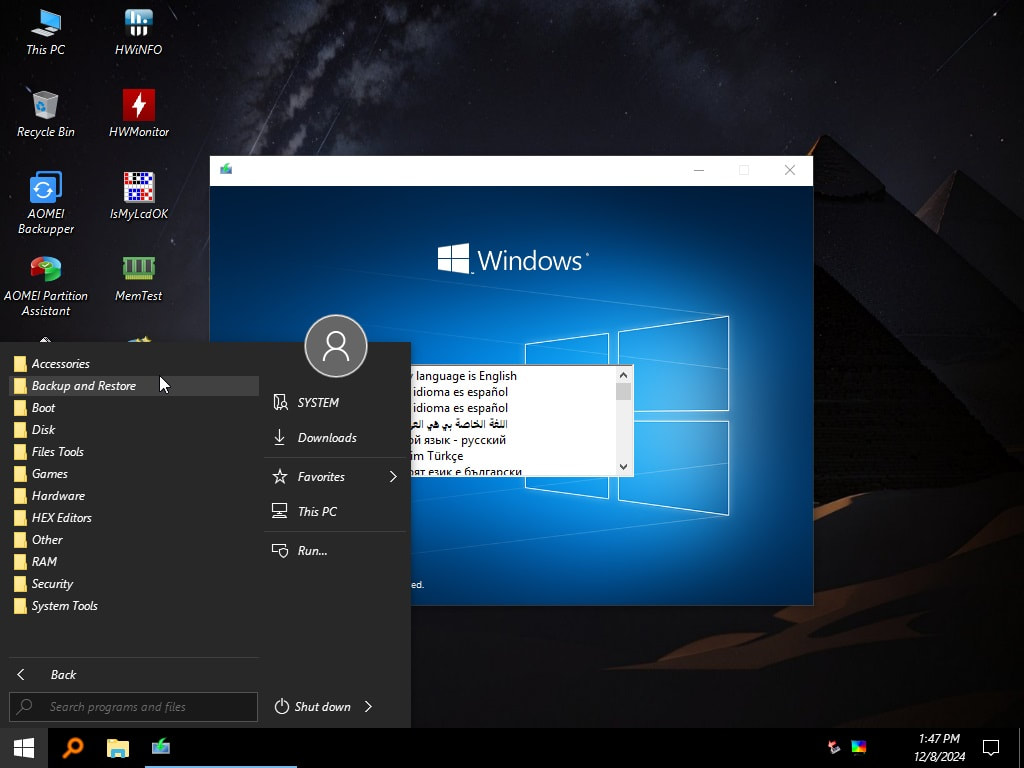Open the SYSTEM user folder
The width and height of the screenshot is (1024, 768).
coord(335,402)
